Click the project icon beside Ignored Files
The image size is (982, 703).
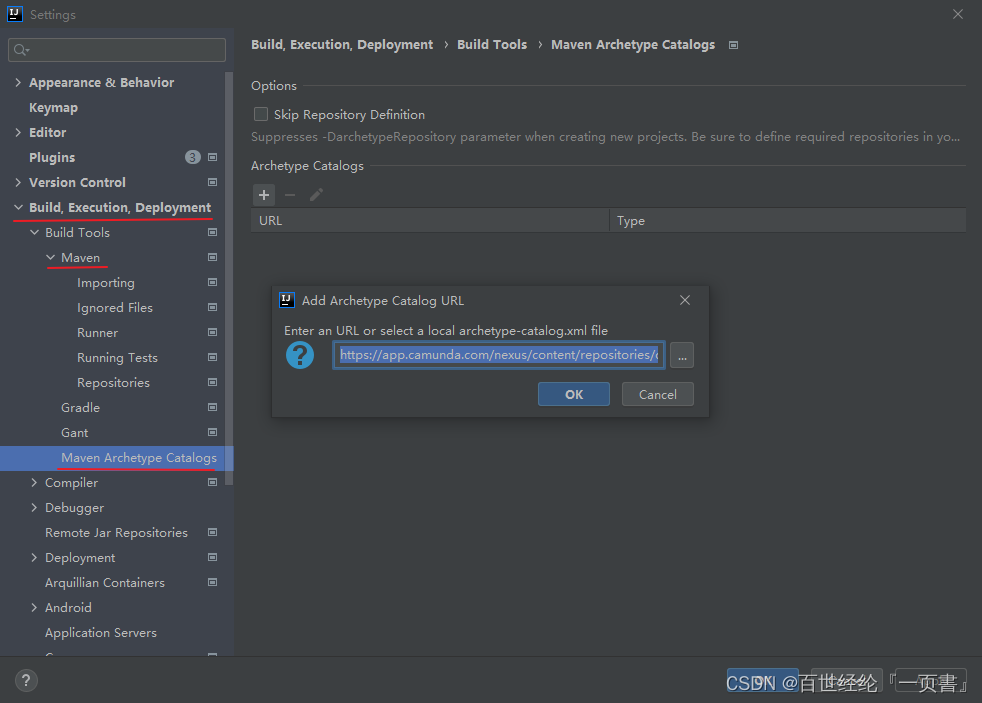212,307
